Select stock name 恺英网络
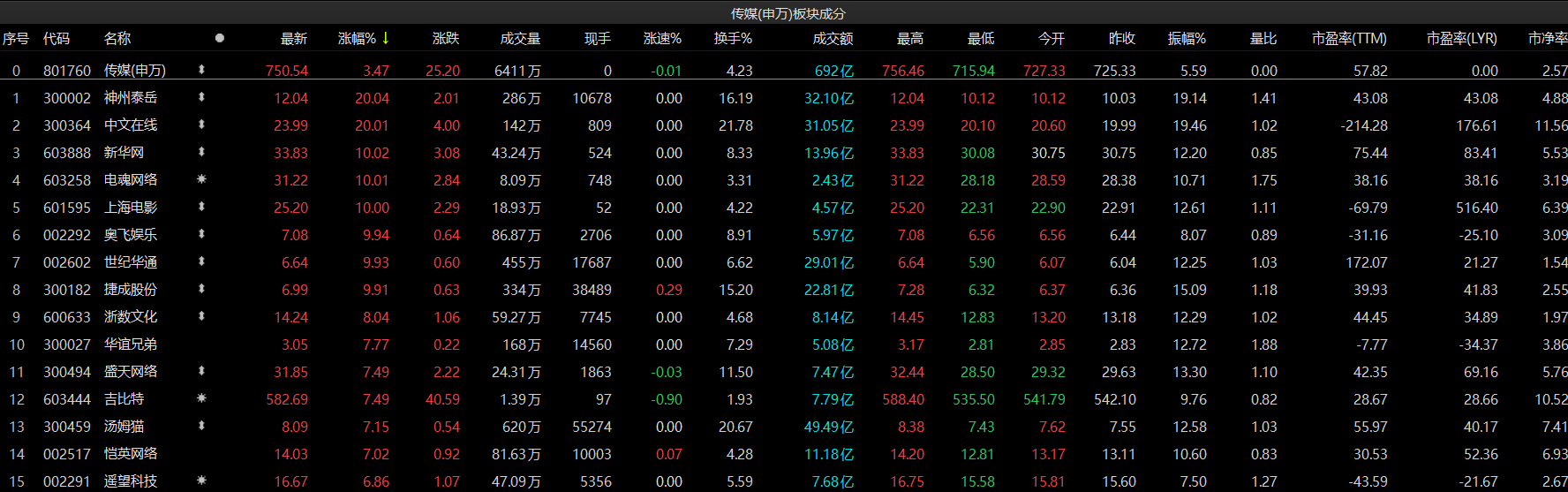 (131, 454)
